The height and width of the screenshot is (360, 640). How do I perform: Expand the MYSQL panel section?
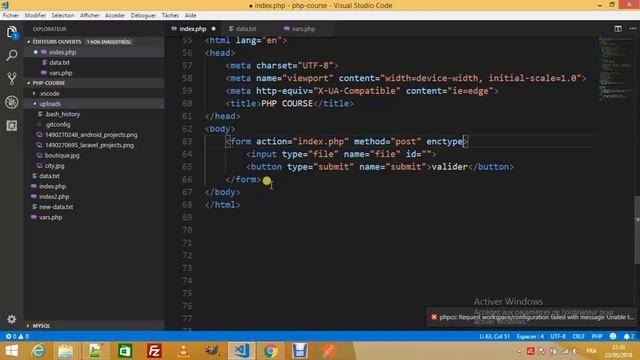(41, 326)
